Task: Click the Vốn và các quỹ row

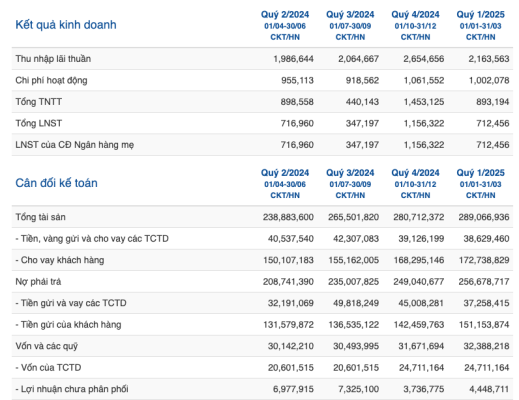Action: (x=262, y=346)
